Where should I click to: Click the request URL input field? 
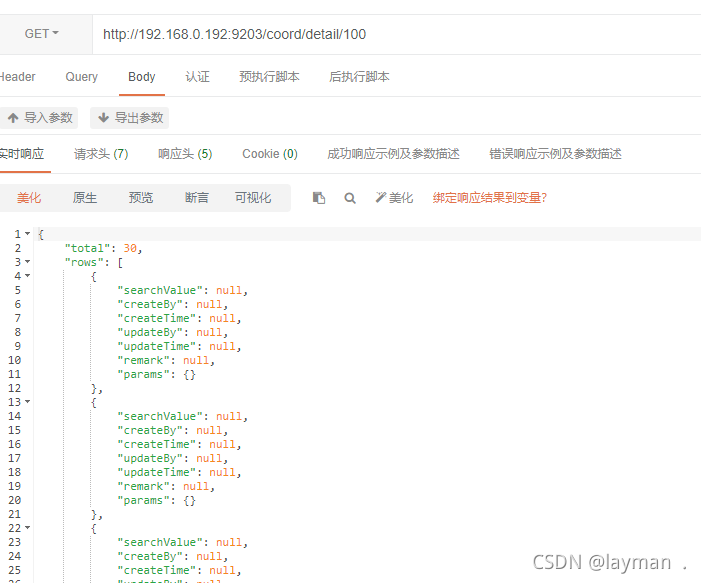pyautogui.click(x=397, y=34)
